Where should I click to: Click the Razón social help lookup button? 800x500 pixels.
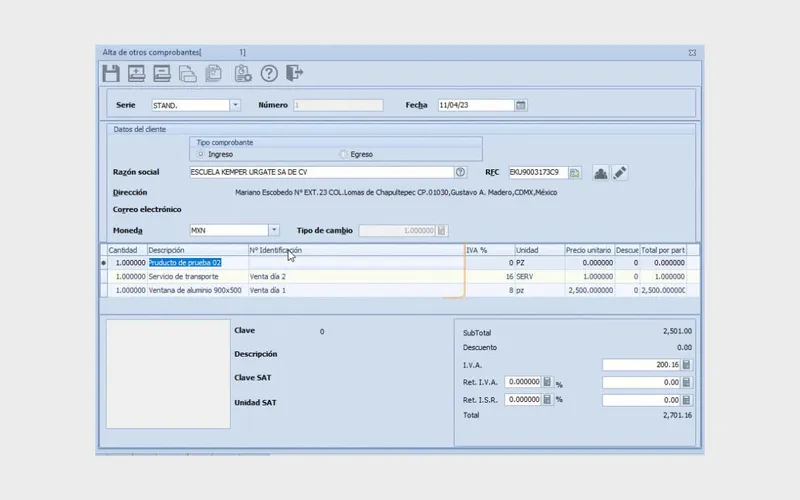coord(460,172)
